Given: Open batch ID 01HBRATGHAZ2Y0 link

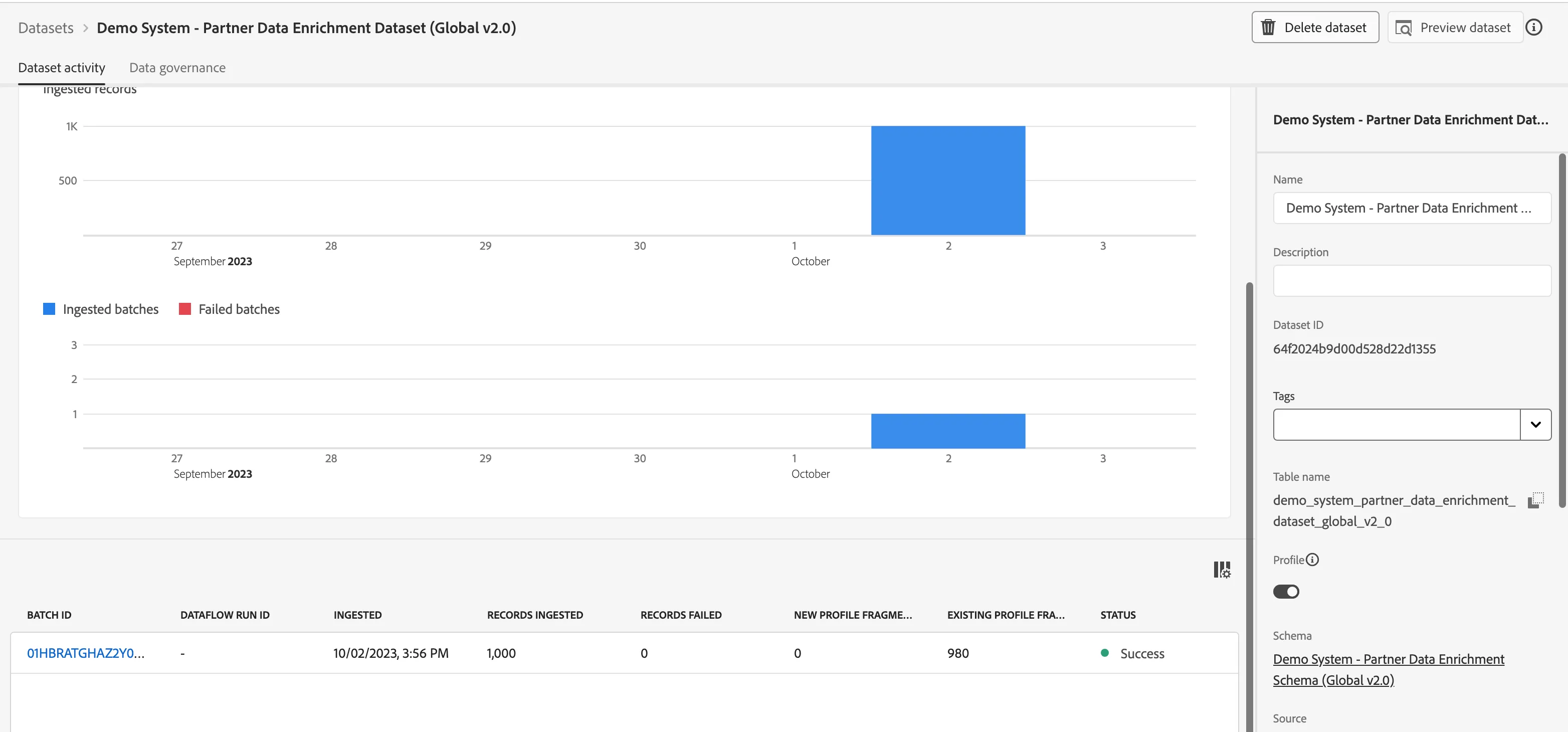Looking at the screenshot, I should pos(86,653).
